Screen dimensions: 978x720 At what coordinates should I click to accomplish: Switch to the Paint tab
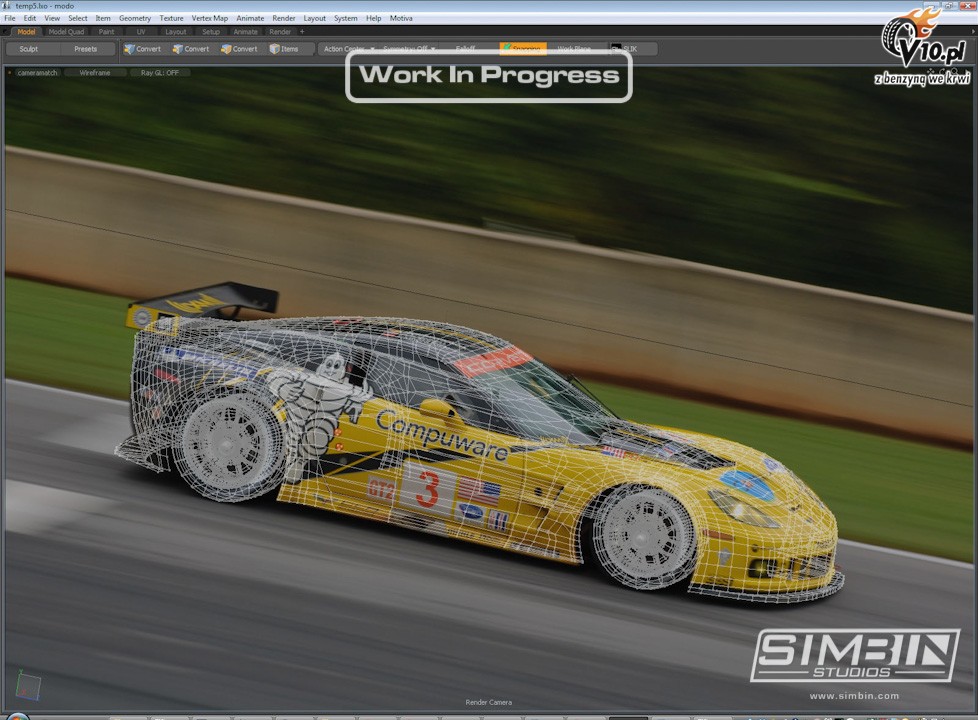coord(107,32)
